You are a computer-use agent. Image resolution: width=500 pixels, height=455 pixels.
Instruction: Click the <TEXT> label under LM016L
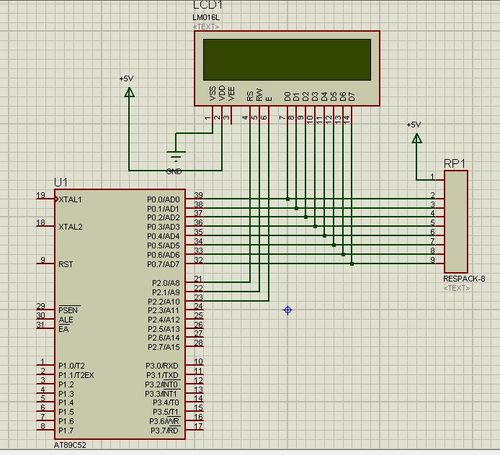(206, 26)
